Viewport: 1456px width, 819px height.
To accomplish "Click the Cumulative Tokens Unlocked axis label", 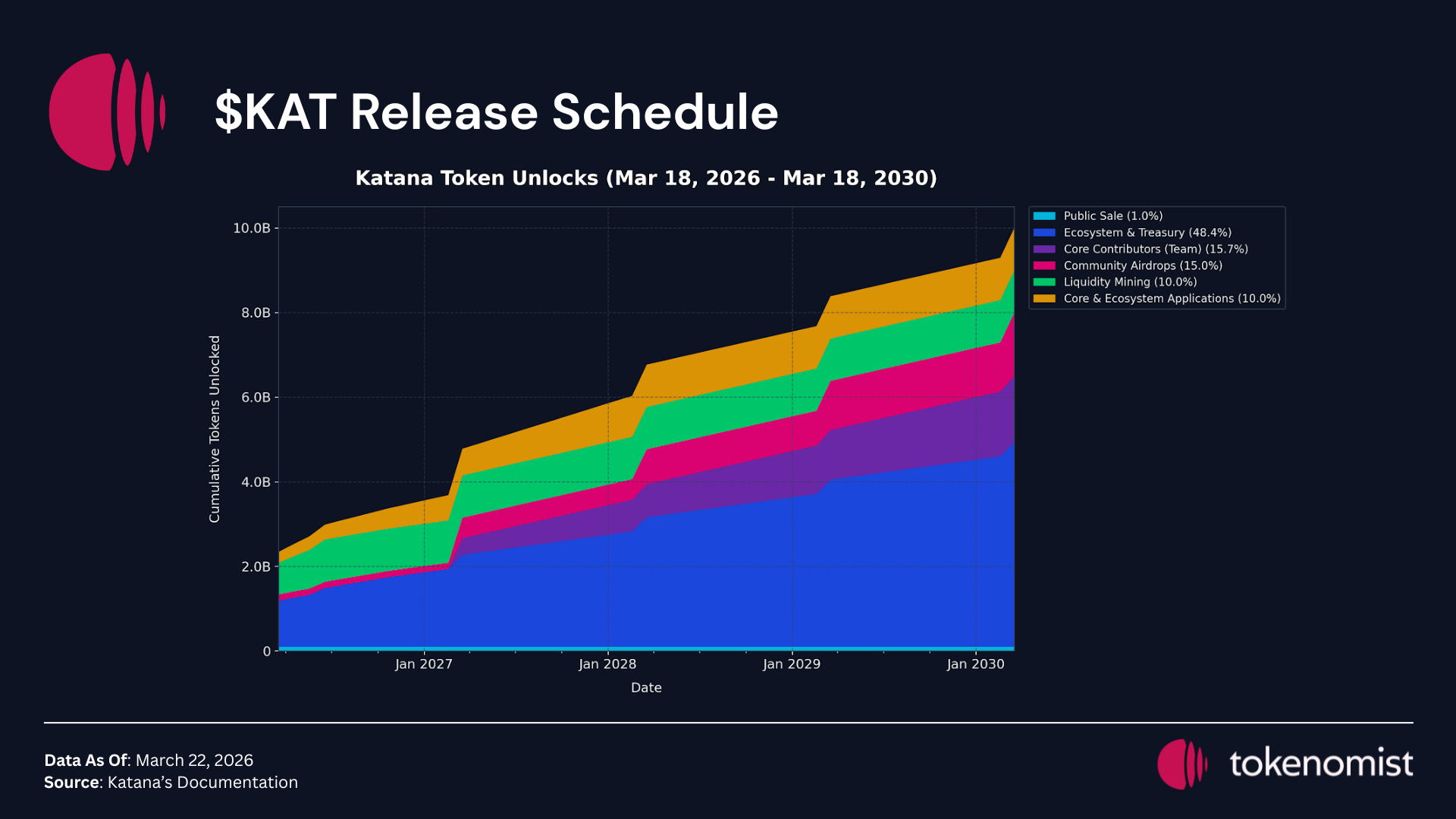I will coord(215,429).
